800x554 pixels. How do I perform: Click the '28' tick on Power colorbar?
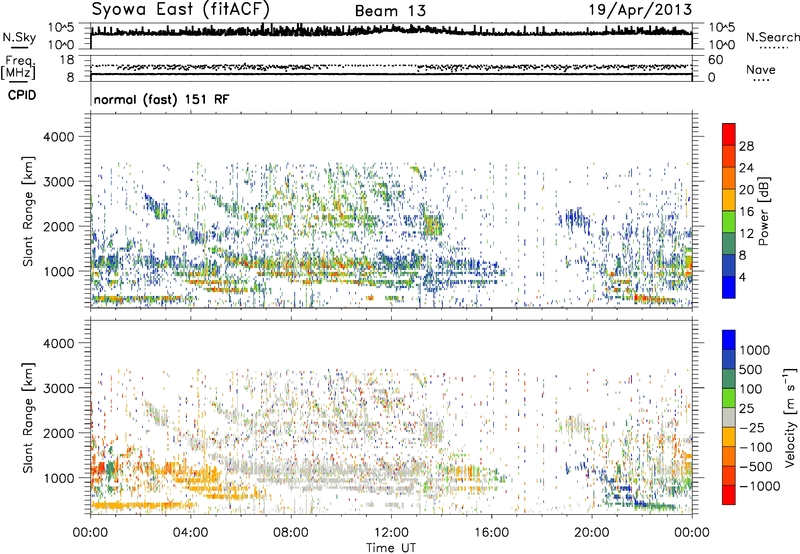746,146
